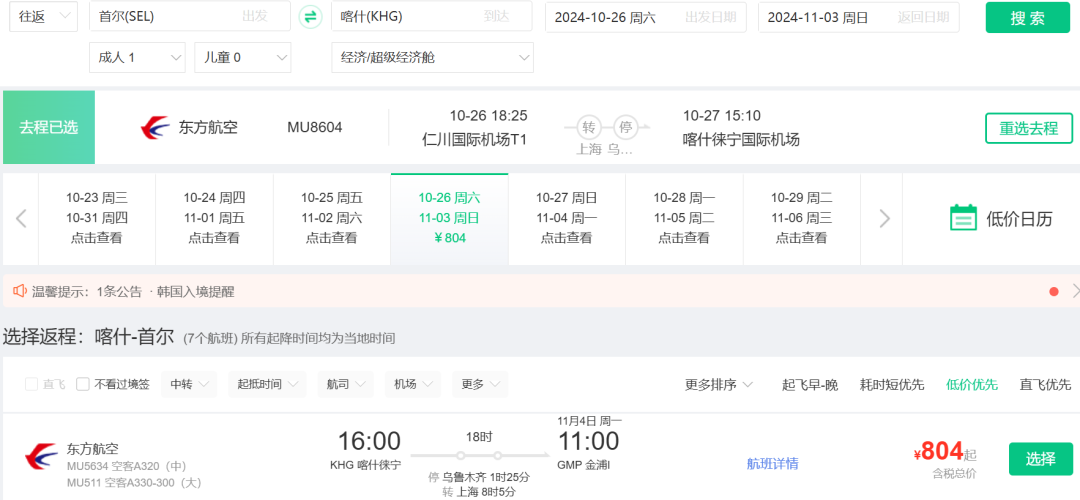Expand the notice bar right chevron
Image resolution: width=1080 pixels, height=500 pixels.
tap(1075, 291)
